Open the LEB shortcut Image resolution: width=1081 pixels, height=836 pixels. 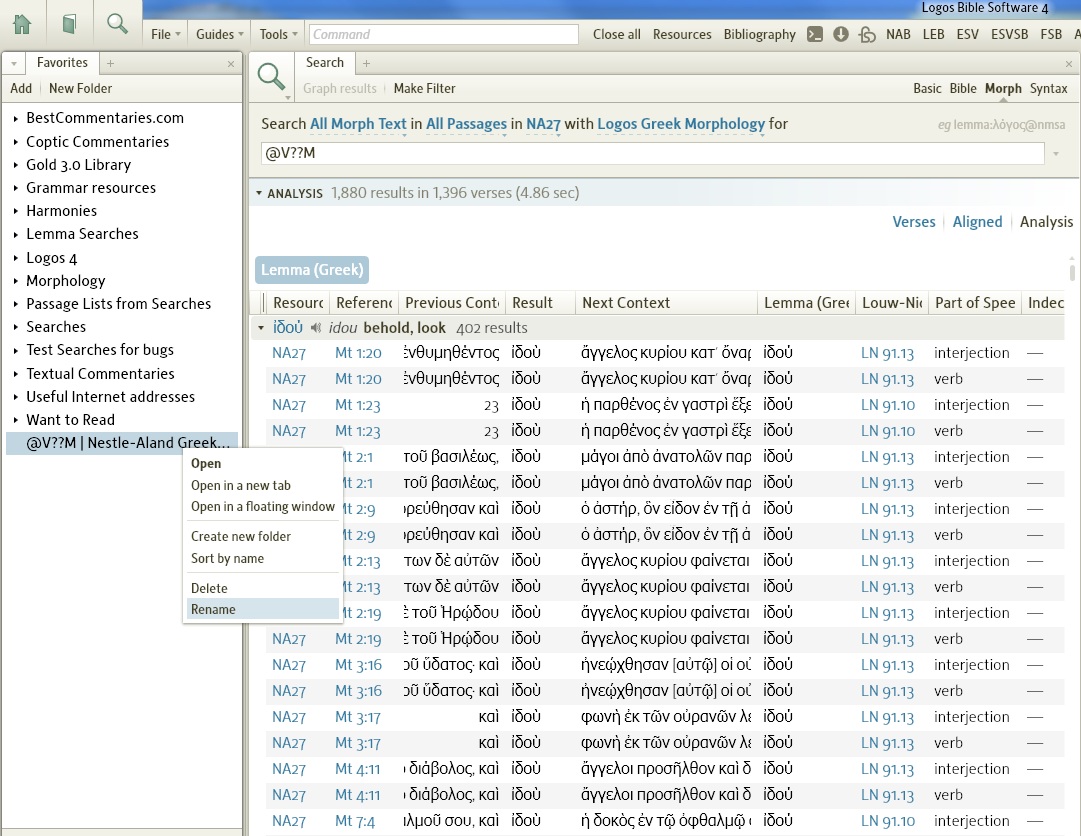click(x=933, y=34)
